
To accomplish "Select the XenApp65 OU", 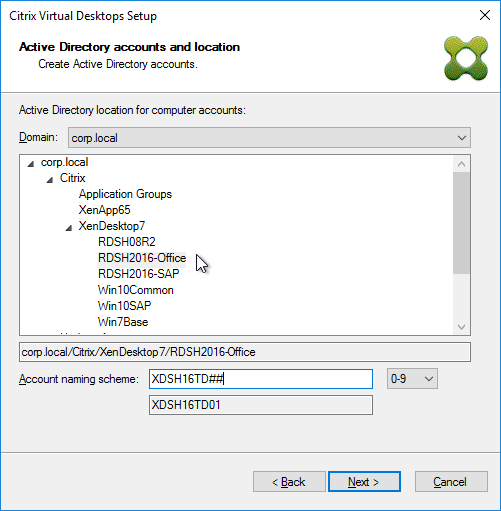I will point(104,210).
